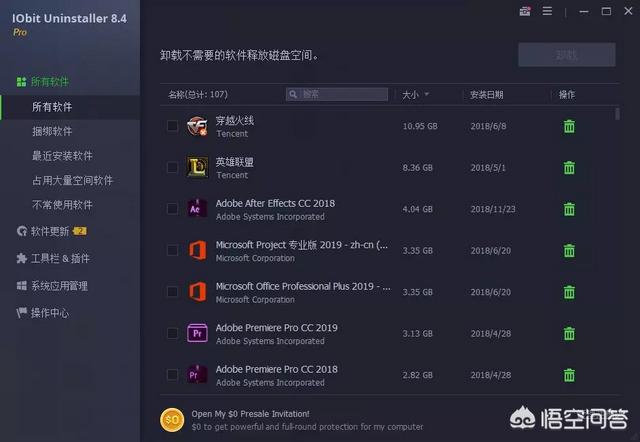Image resolution: width=640 pixels, height=442 pixels.
Task: Click the "4.04 GB" size value
Action: [417, 209]
